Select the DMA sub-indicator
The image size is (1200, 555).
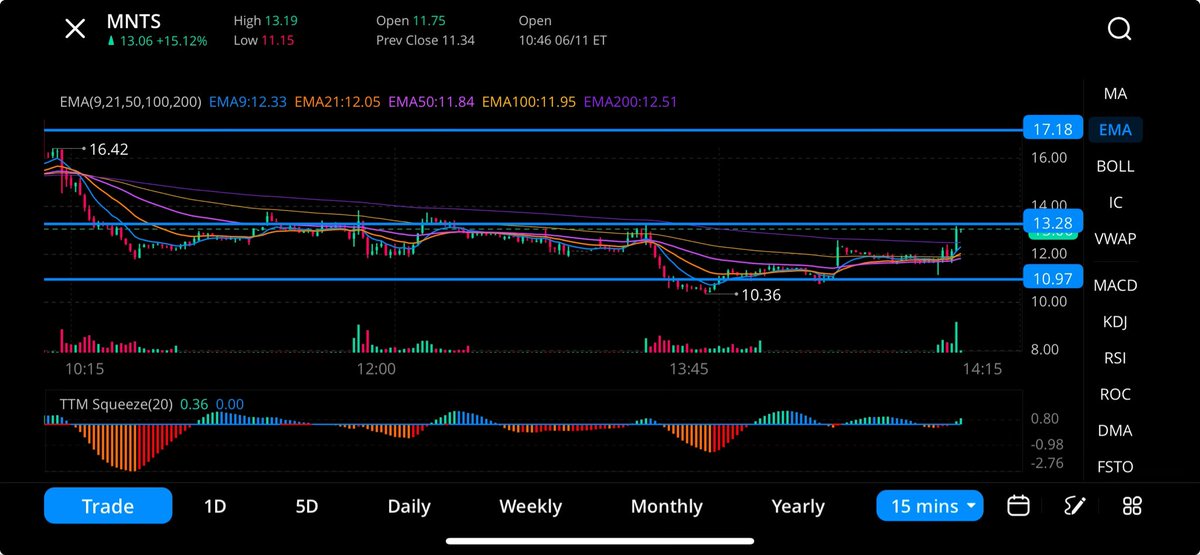[x=1115, y=430]
